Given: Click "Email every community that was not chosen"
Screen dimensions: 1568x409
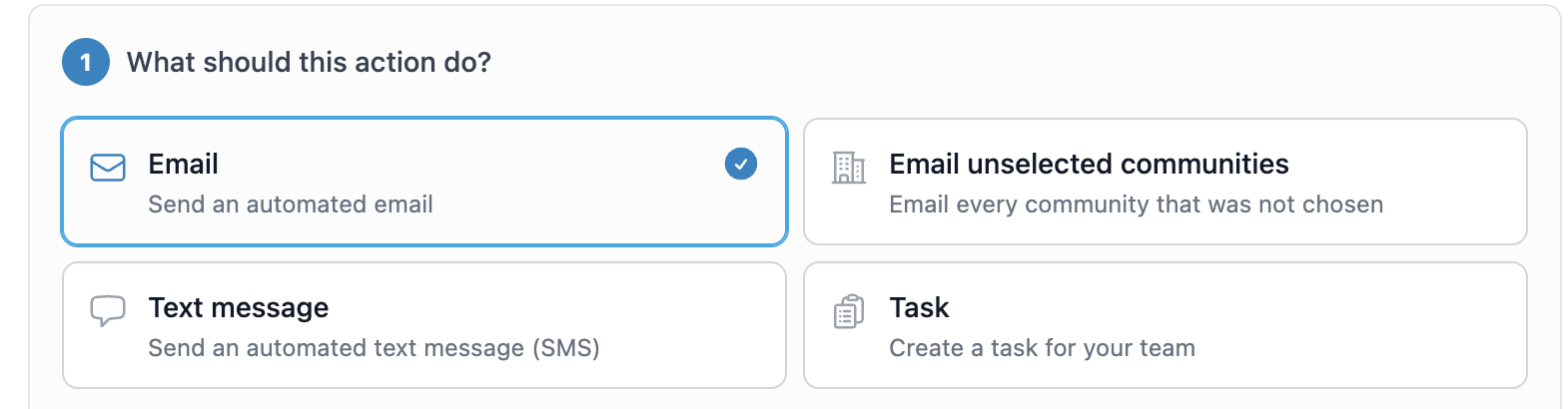Looking at the screenshot, I should 1137,204.
